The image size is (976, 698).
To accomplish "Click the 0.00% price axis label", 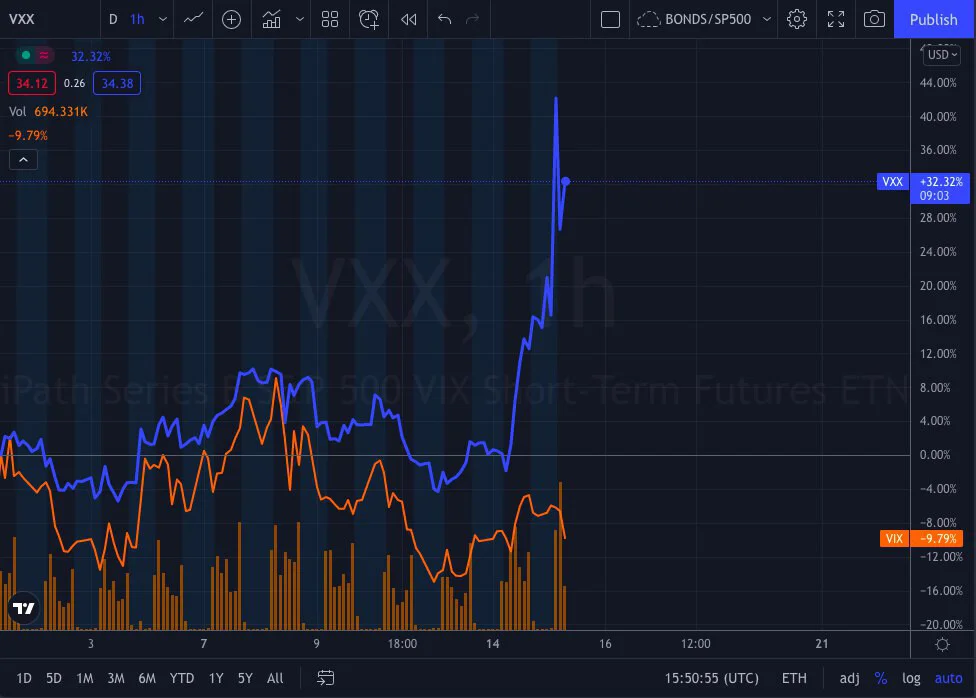I will pos(935,455).
